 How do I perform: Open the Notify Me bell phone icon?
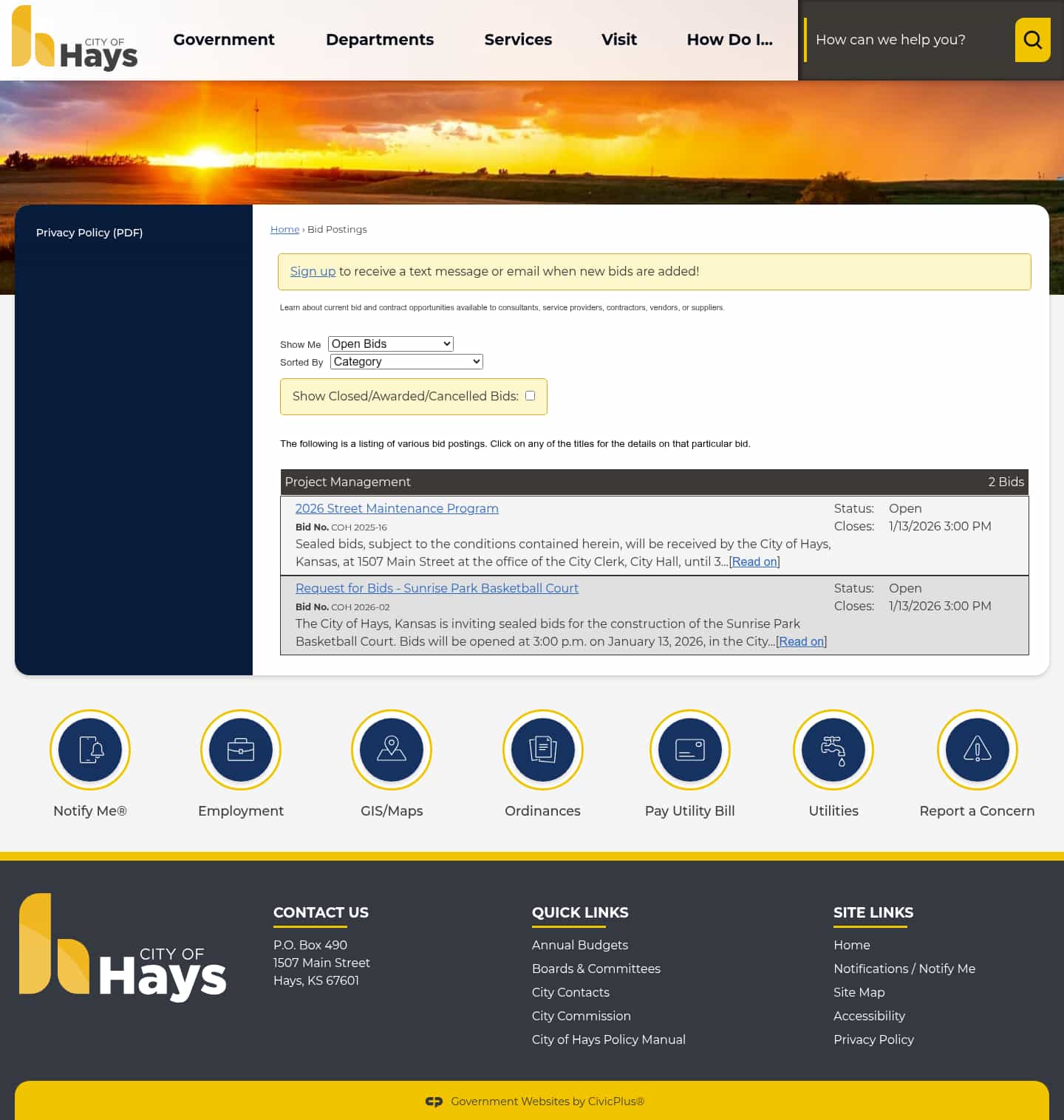coord(90,750)
